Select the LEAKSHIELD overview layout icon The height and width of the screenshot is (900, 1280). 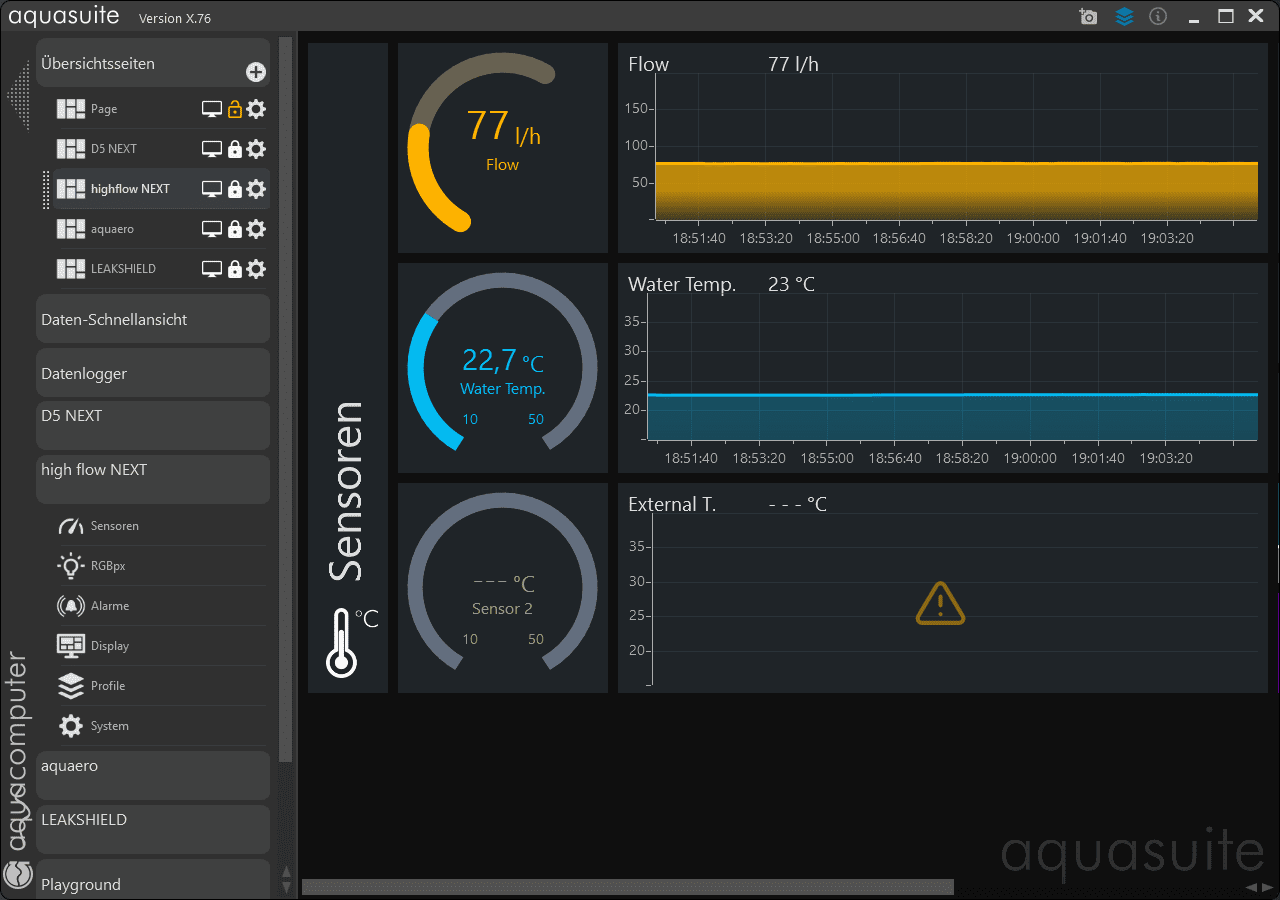point(71,269)
